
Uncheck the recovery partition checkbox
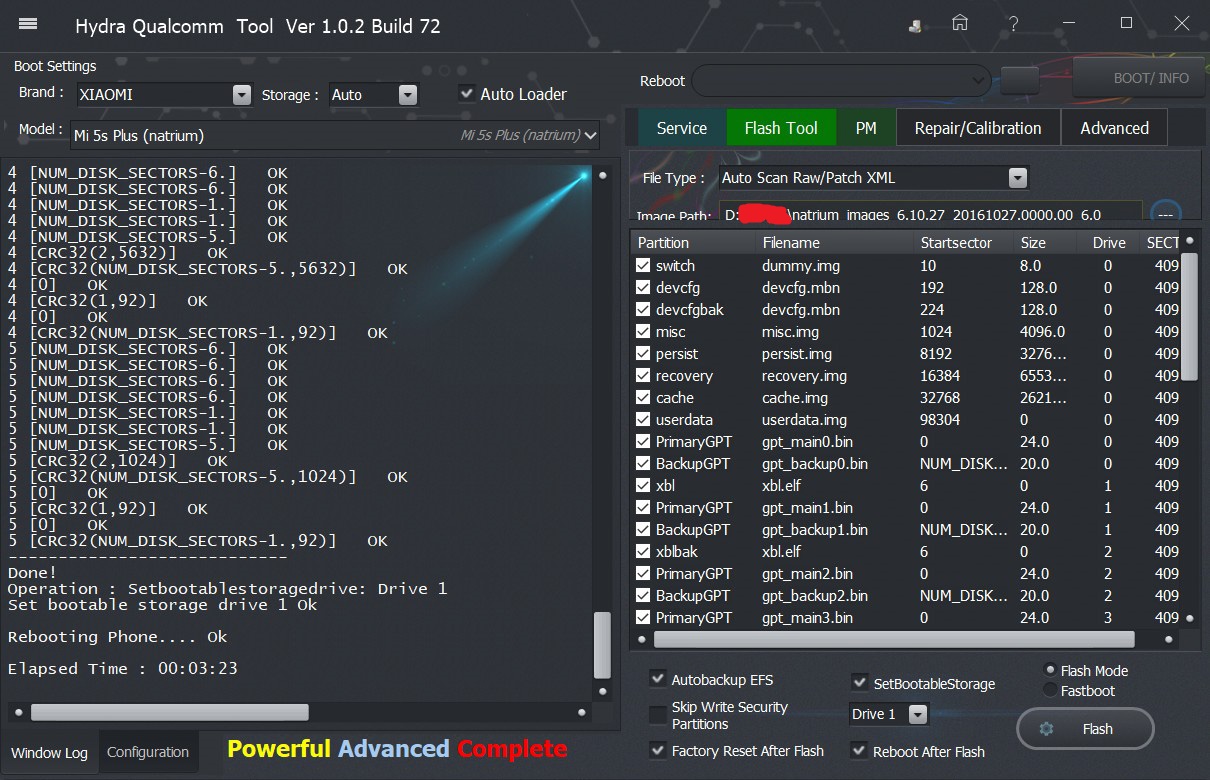(x=643, y=375)
